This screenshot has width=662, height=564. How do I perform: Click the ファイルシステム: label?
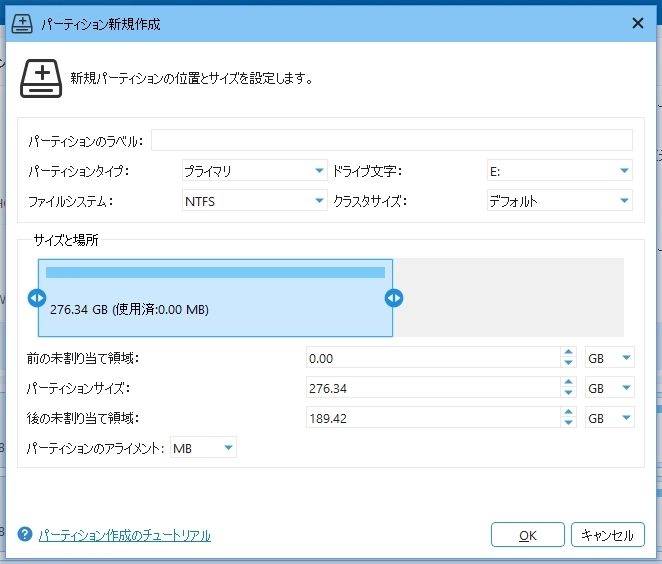point(71,201)
